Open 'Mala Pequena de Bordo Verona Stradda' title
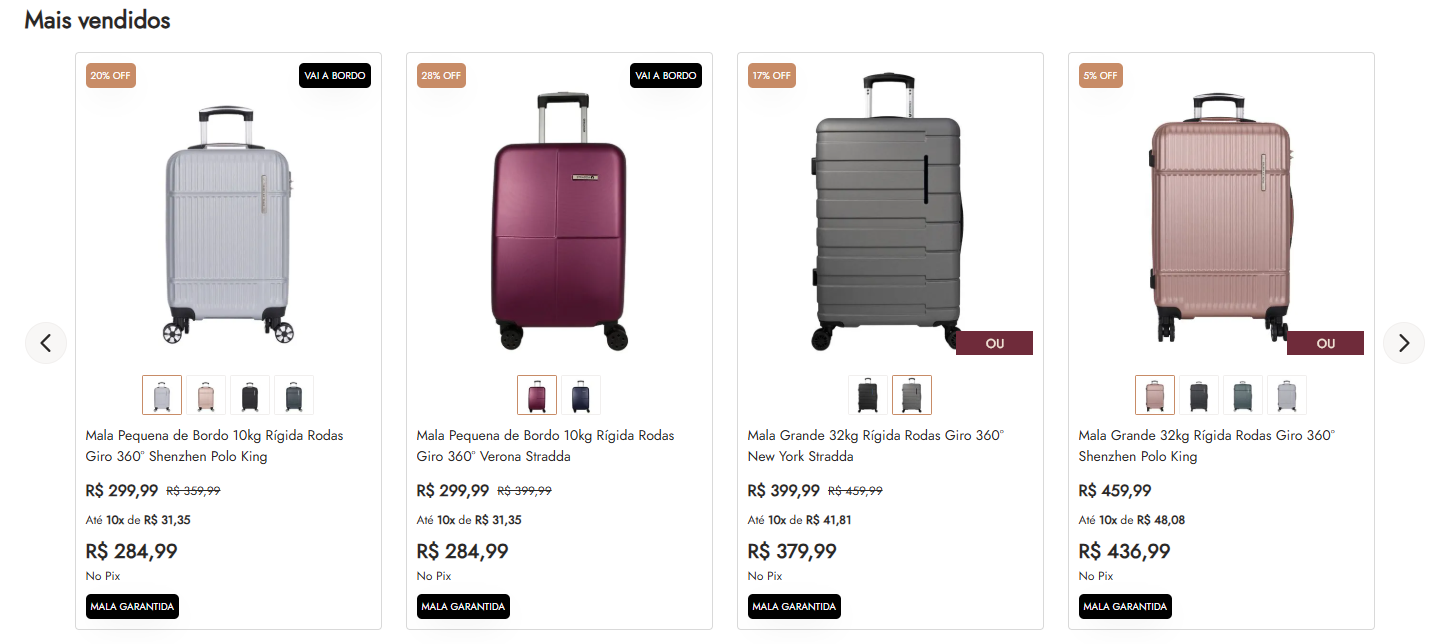 pos(545,446)
